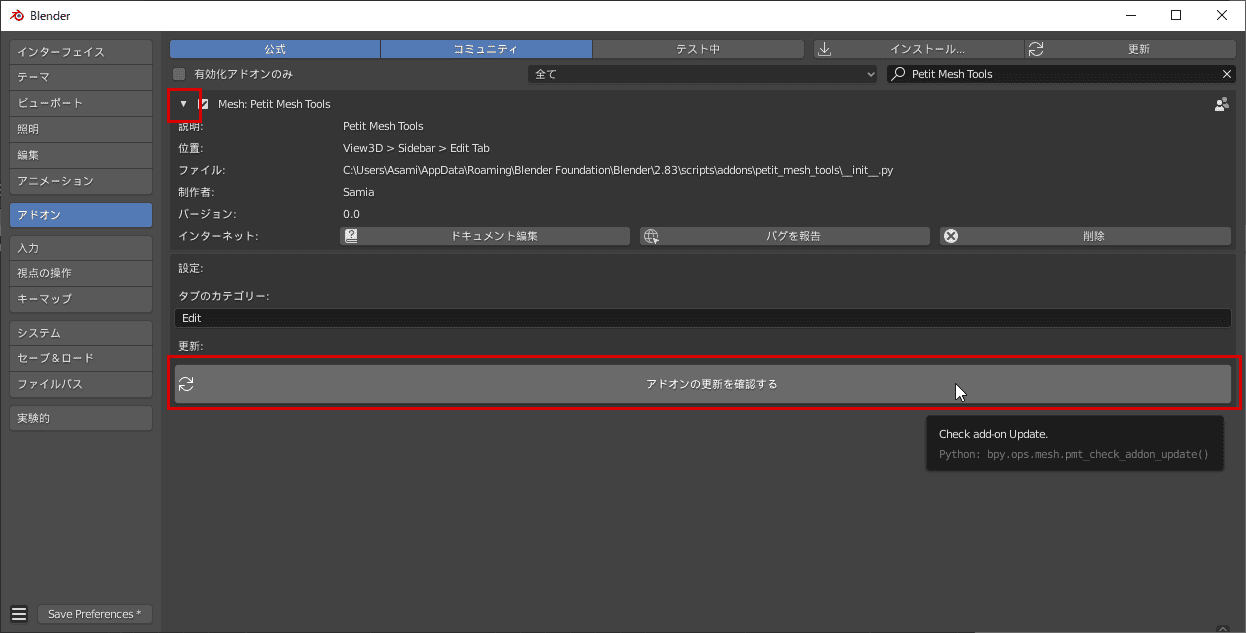
Task: Toggle the コミュニティ support filter
Action: (x=486, y=49)
